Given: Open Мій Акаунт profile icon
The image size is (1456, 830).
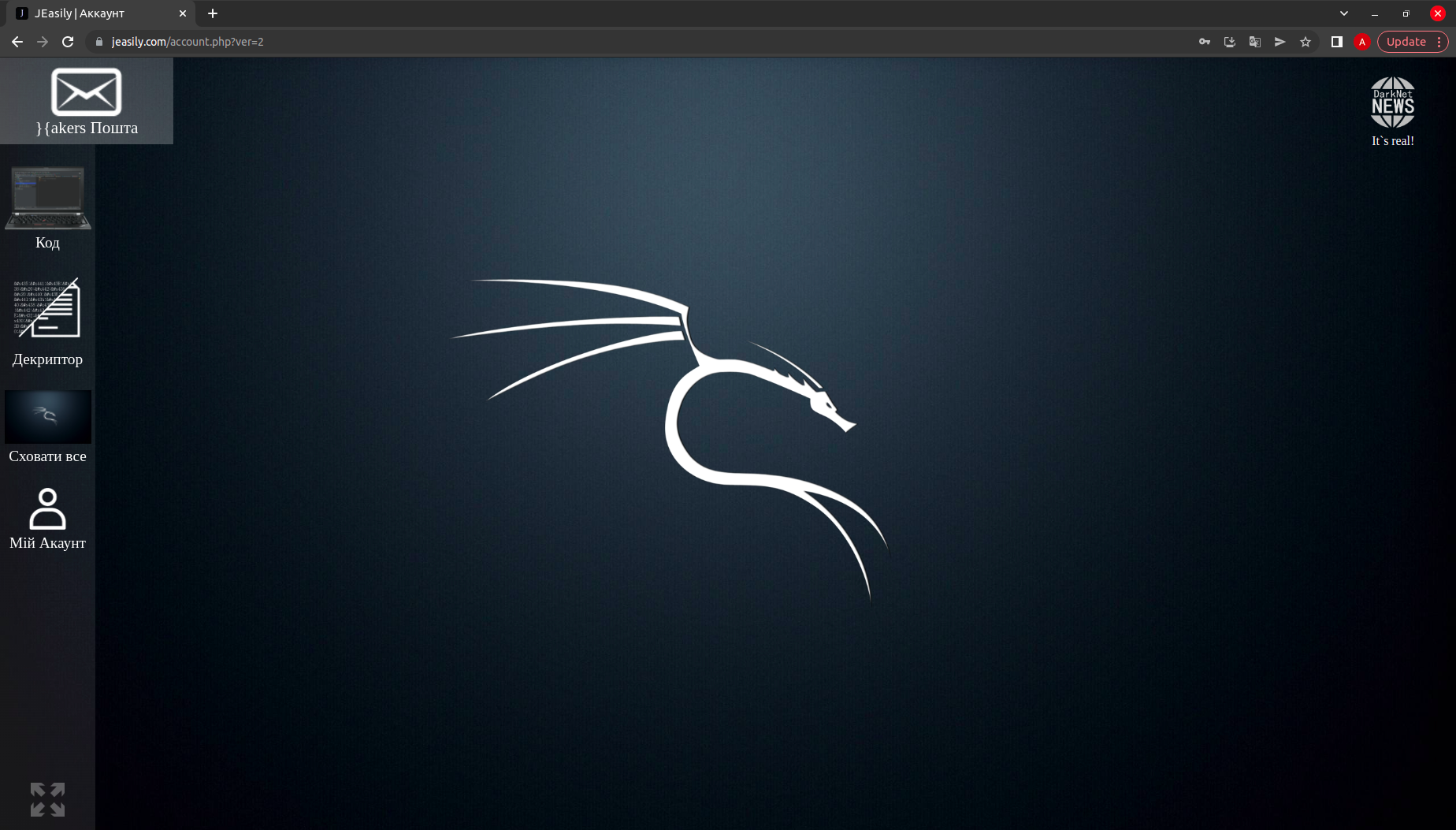Looking at the screenshot, I should click(x=47, y=508).
